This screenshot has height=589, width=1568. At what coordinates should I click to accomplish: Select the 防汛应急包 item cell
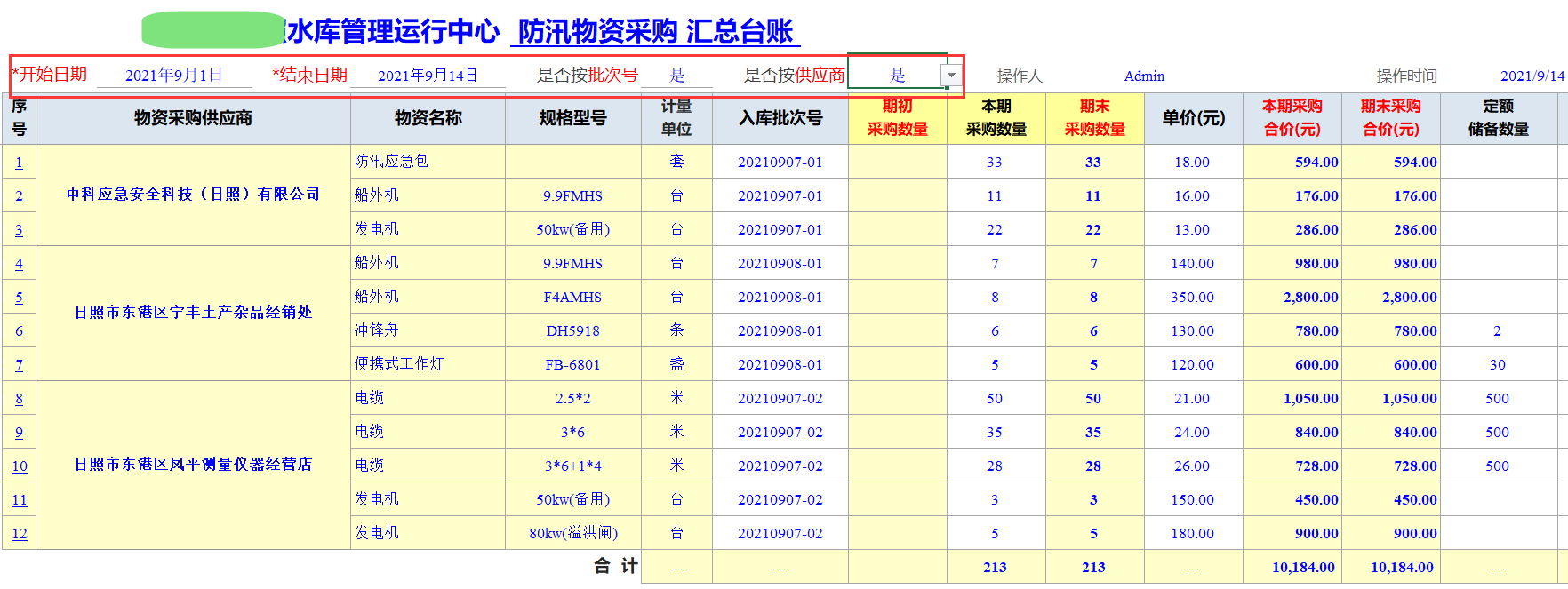pyautogui.click(x=391, y=162)
